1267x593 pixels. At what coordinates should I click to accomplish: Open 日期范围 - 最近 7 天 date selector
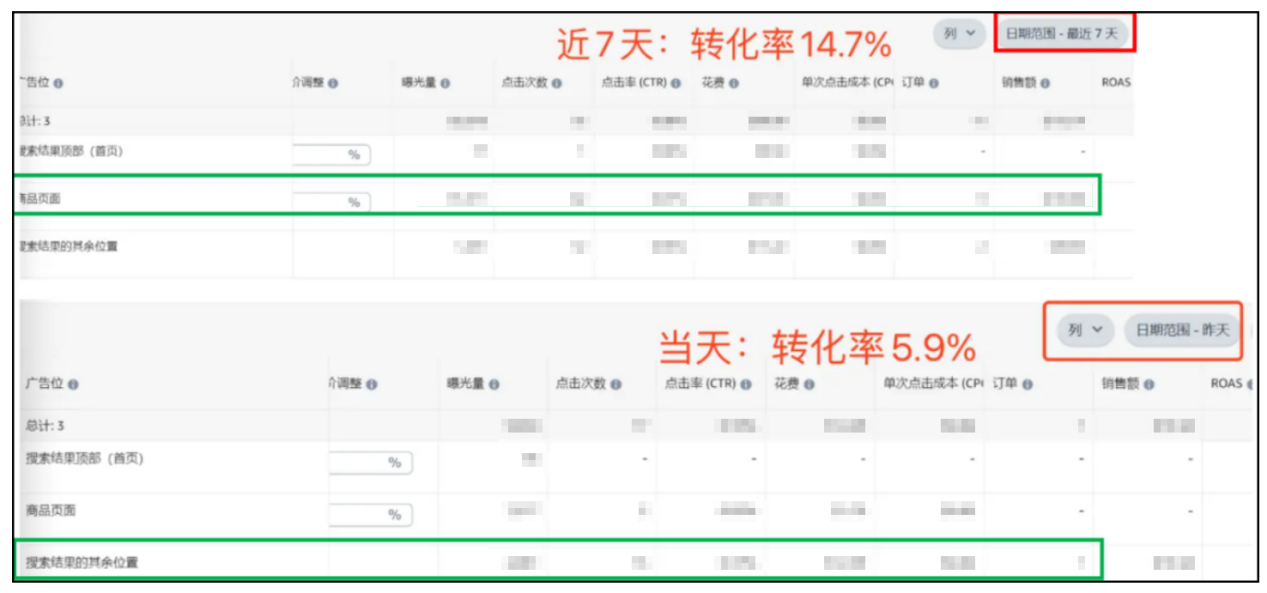pos(1062,34)
